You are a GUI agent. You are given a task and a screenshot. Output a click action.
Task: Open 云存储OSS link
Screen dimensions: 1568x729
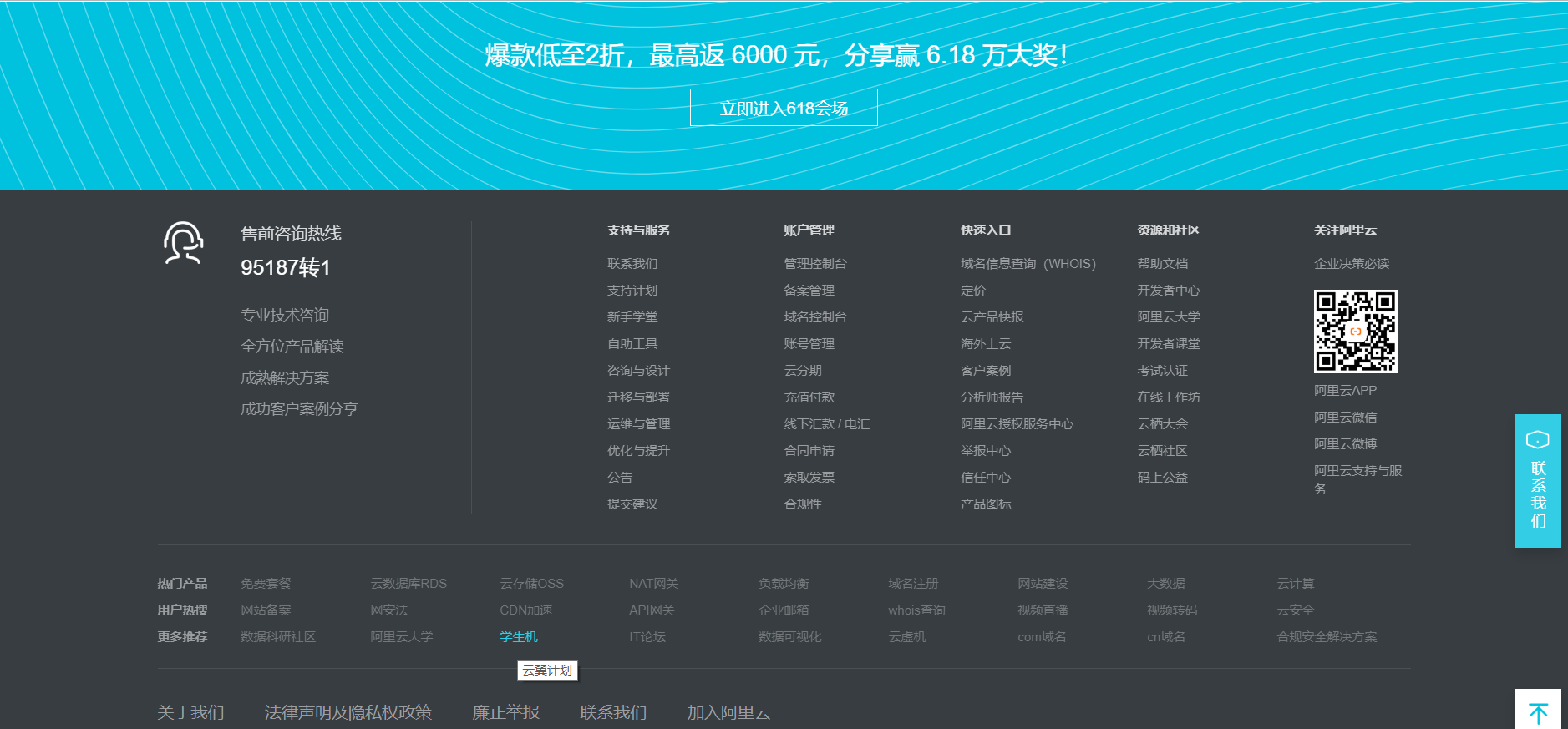coord(531,584)
